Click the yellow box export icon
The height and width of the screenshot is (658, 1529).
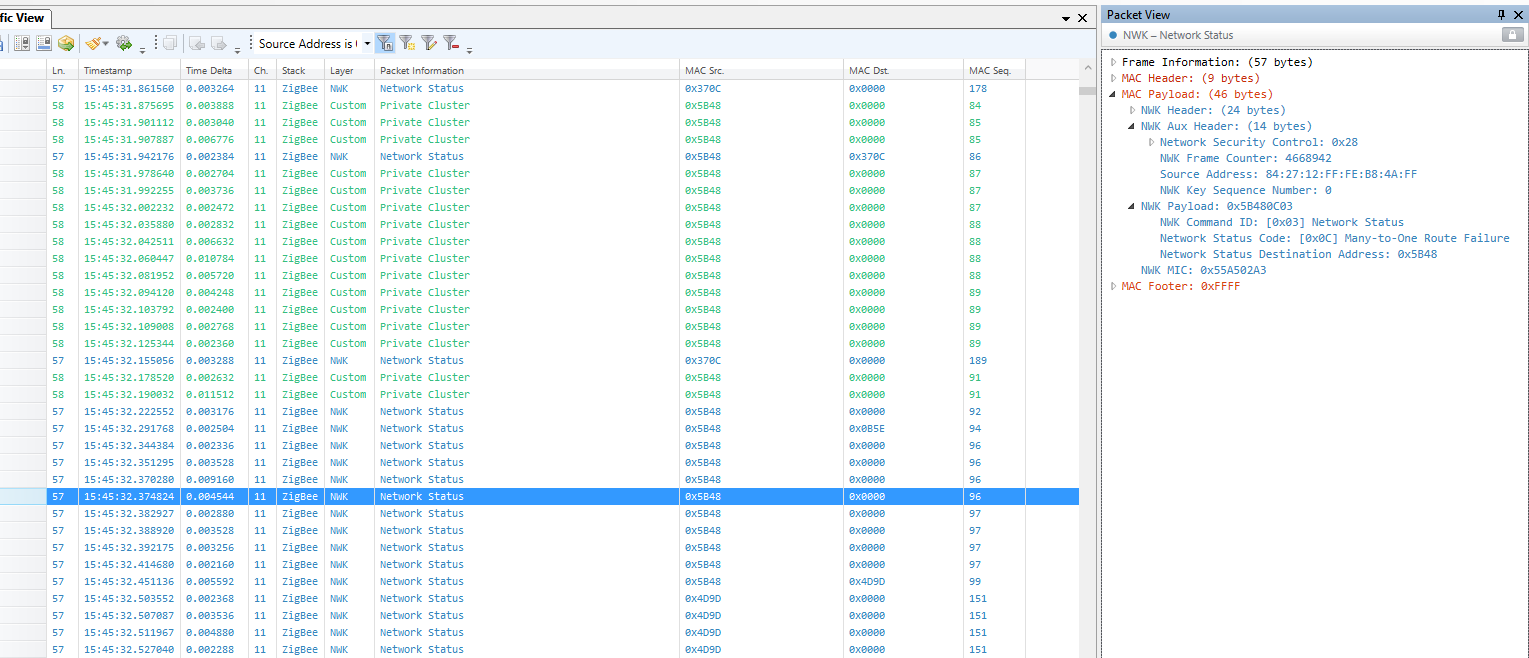[x=66, y=43]
